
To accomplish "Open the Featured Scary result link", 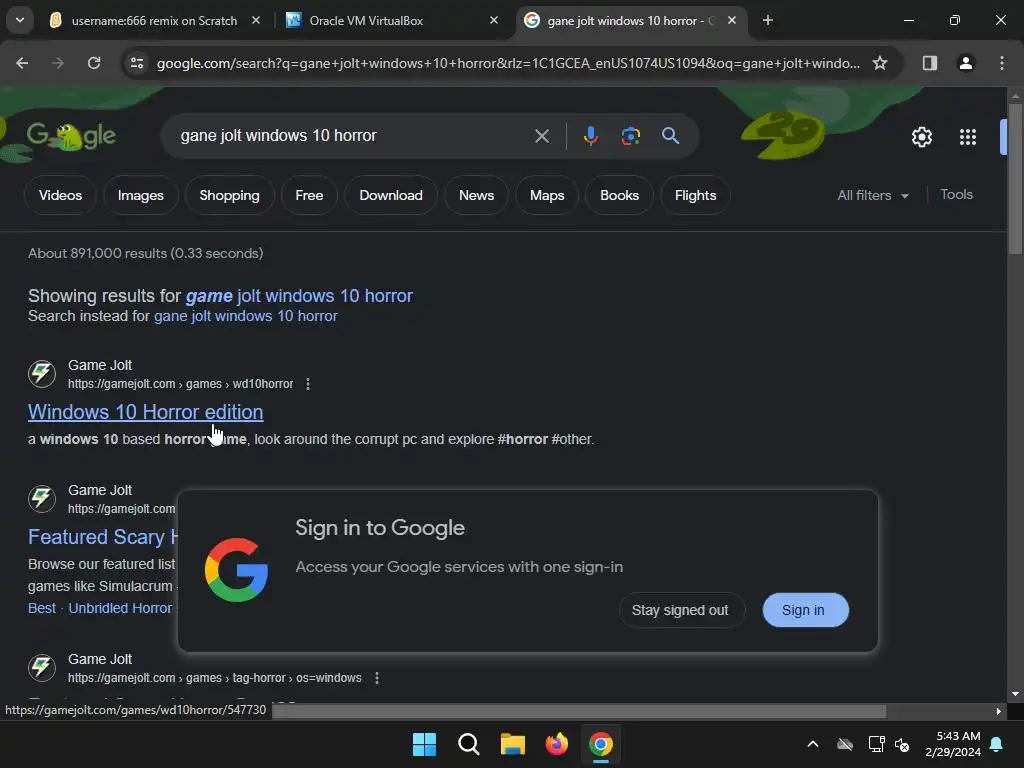I will pos(103,537).
